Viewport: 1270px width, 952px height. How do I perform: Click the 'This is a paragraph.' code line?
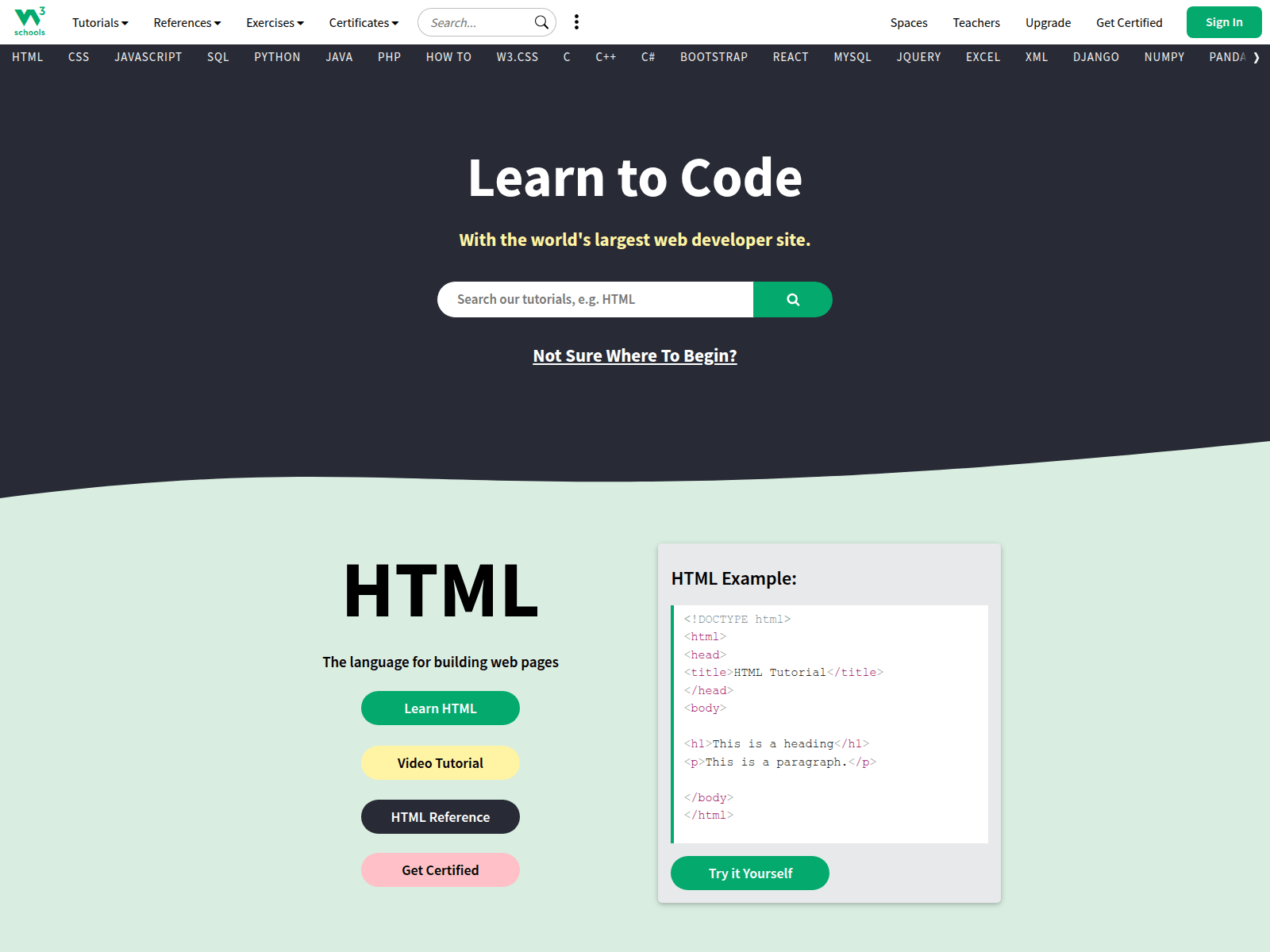pos(780,762)
